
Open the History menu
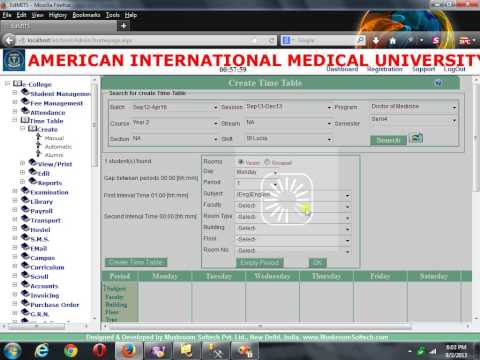58,15
